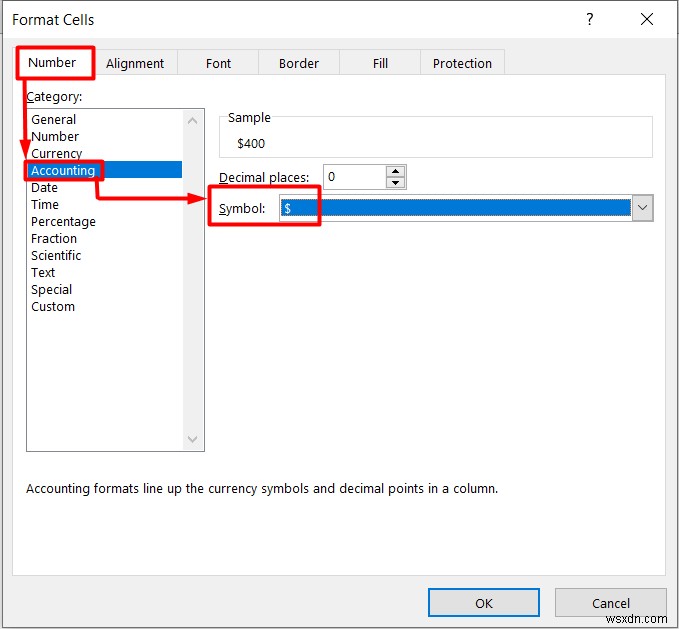
Task: Open the Help question mark icon
Action: tap(589, 19)
